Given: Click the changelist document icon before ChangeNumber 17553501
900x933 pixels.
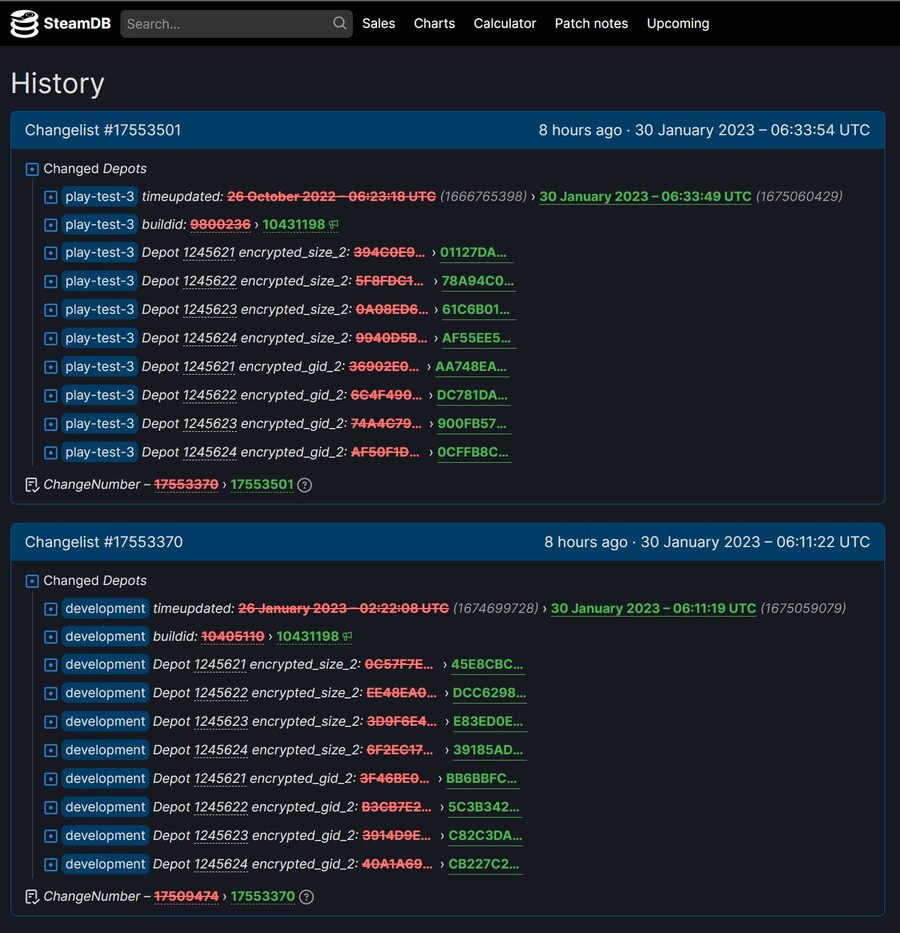Looking at the screenshot, I should pos(30,484).
